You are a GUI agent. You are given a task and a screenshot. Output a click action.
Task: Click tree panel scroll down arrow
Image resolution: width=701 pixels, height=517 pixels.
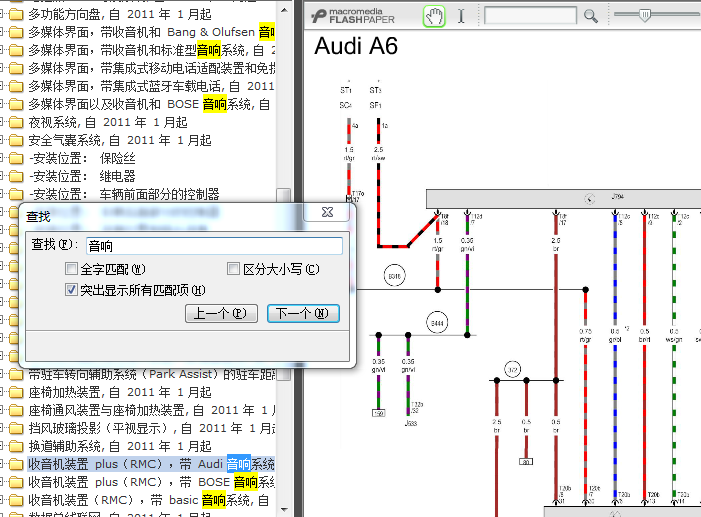(284, 509)
